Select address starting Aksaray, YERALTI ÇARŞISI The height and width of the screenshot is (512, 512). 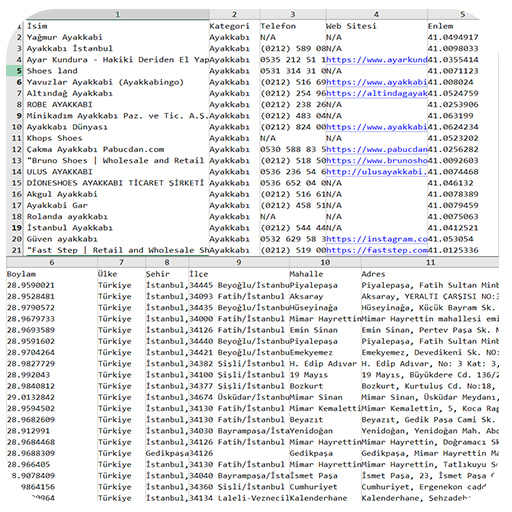pos(430,297)
